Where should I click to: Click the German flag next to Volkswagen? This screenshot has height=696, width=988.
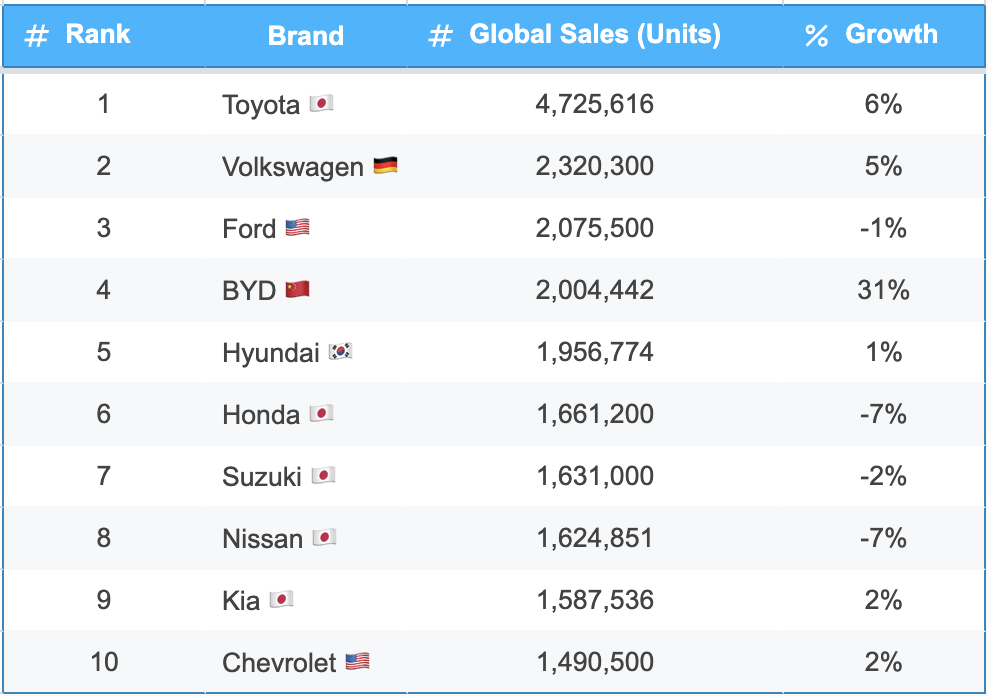(x=385, y=166)
